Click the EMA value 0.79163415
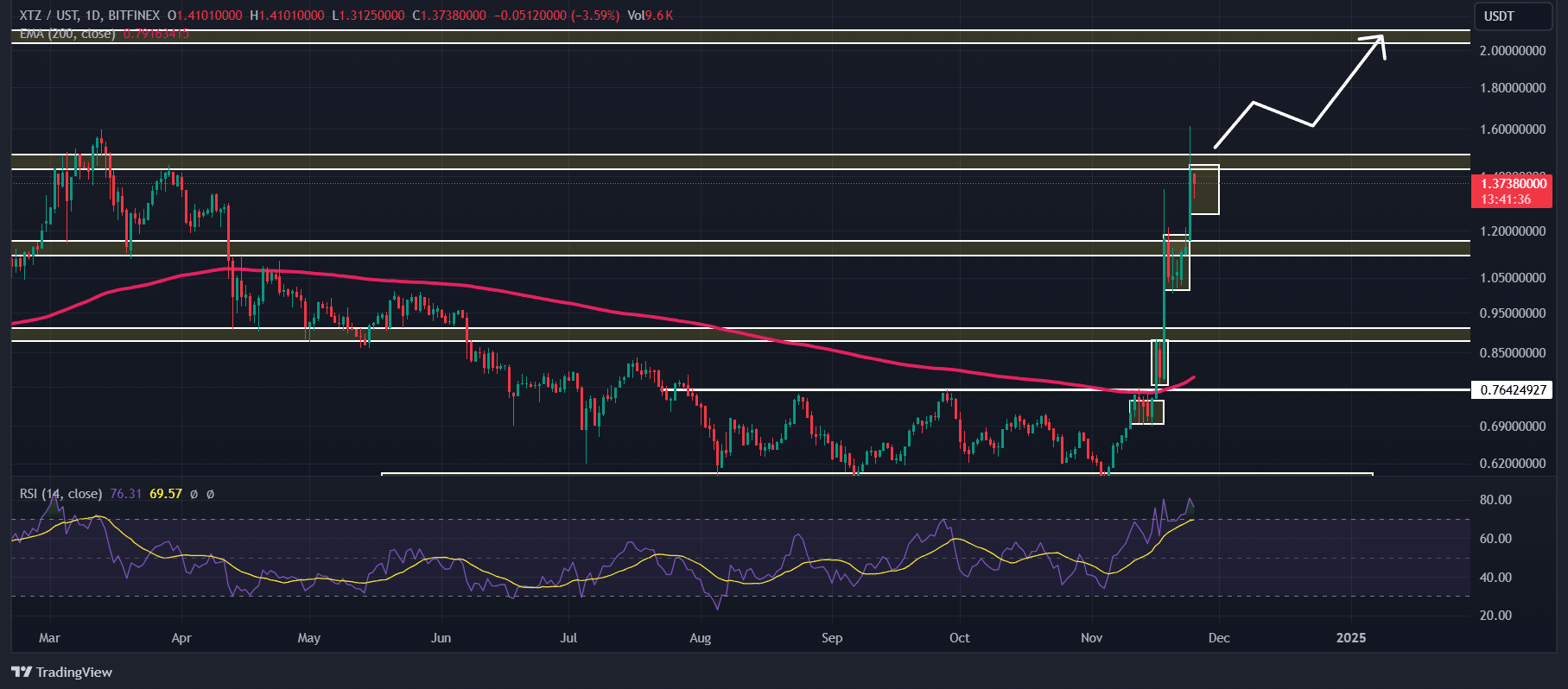Screen dimensions: 1568x689 [156, 34]
